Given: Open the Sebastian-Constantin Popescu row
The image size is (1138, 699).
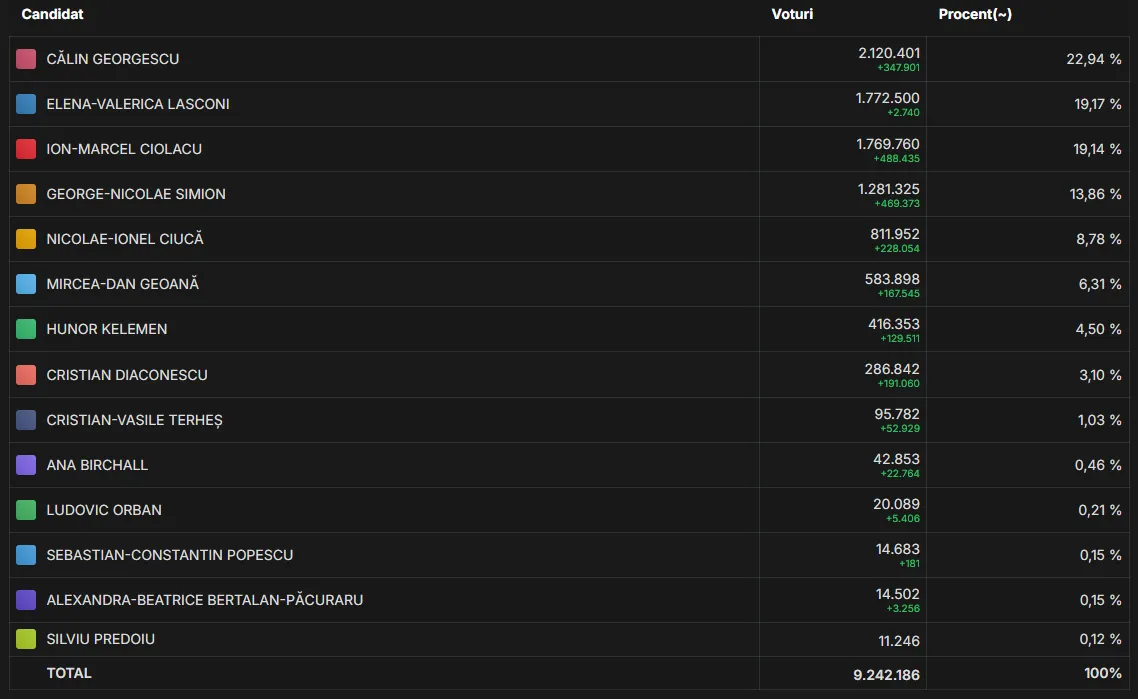Looking at the screenshot, I should coord(170,555).
